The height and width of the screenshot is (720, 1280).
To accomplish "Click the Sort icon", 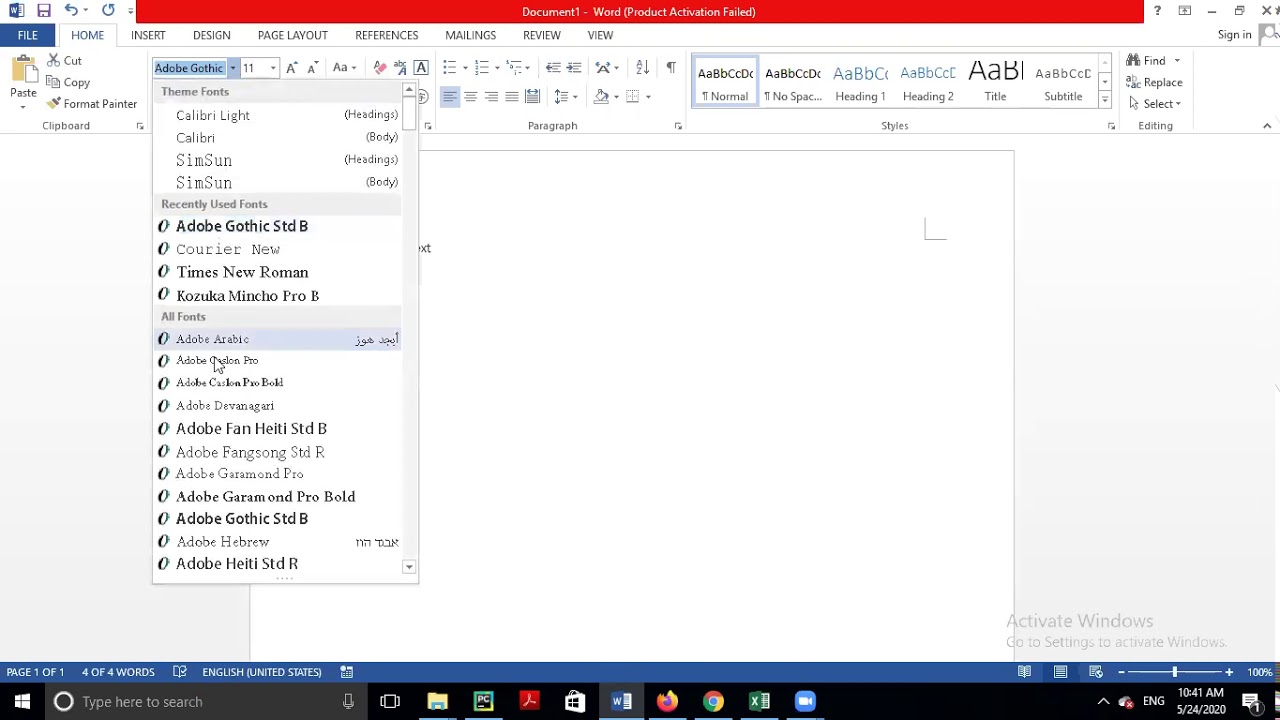I will 642,68.
